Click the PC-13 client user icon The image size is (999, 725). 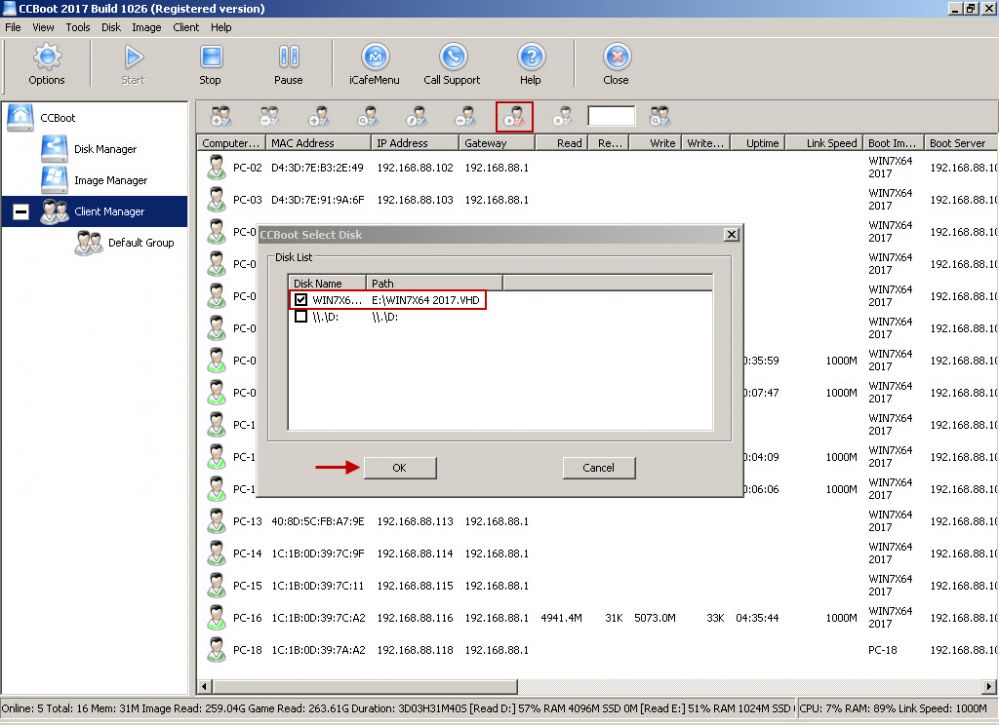tap(217, 521)
